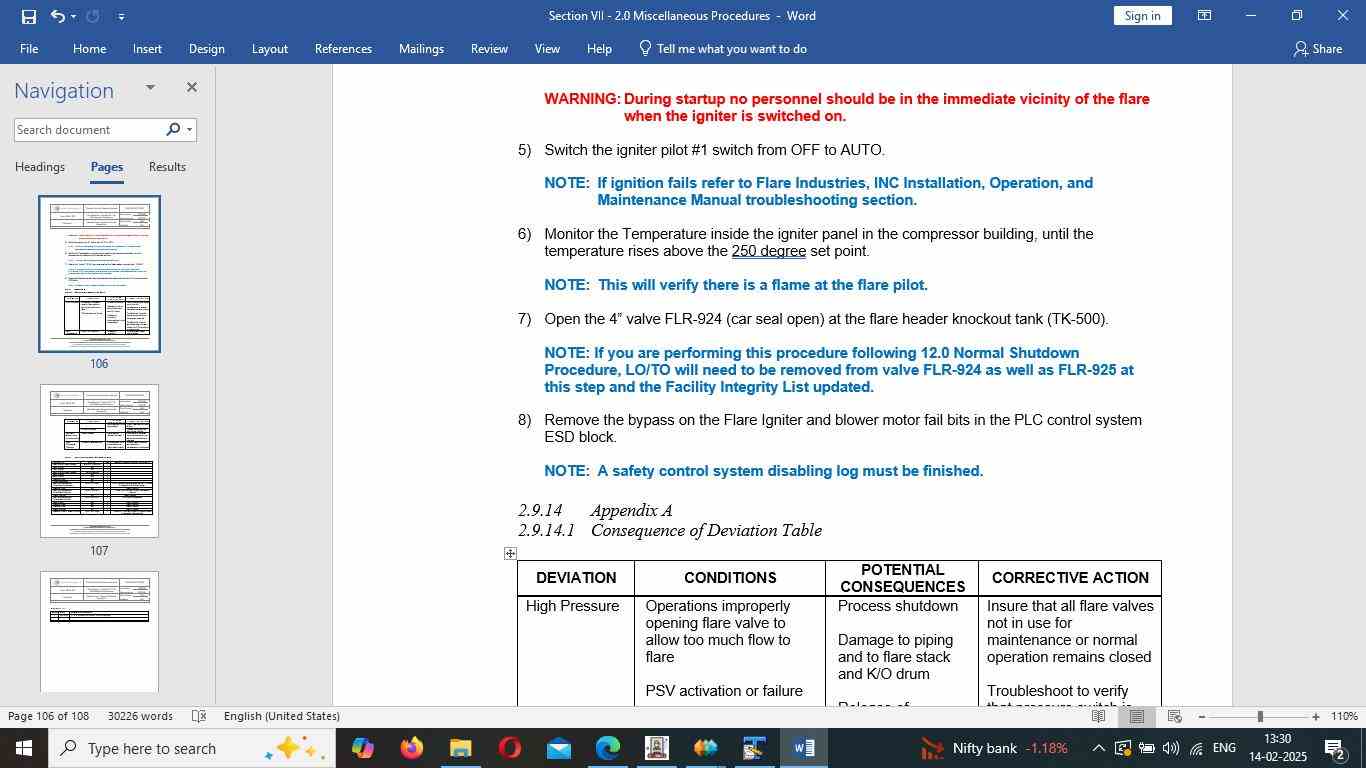1366x768 pixels.
Task: Expand Customize Quick Access Toolbar dropdown
Action: coord(121,16)
